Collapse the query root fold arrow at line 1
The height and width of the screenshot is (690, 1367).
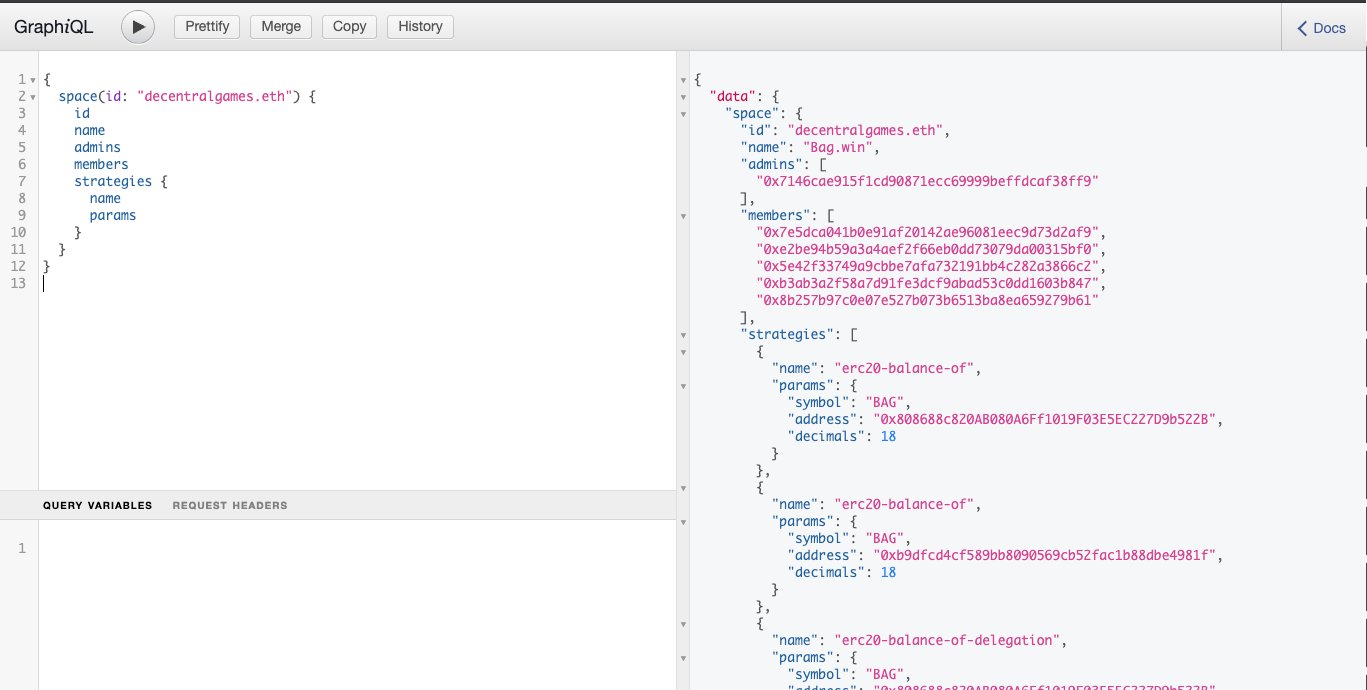click(x=33, y=80)
